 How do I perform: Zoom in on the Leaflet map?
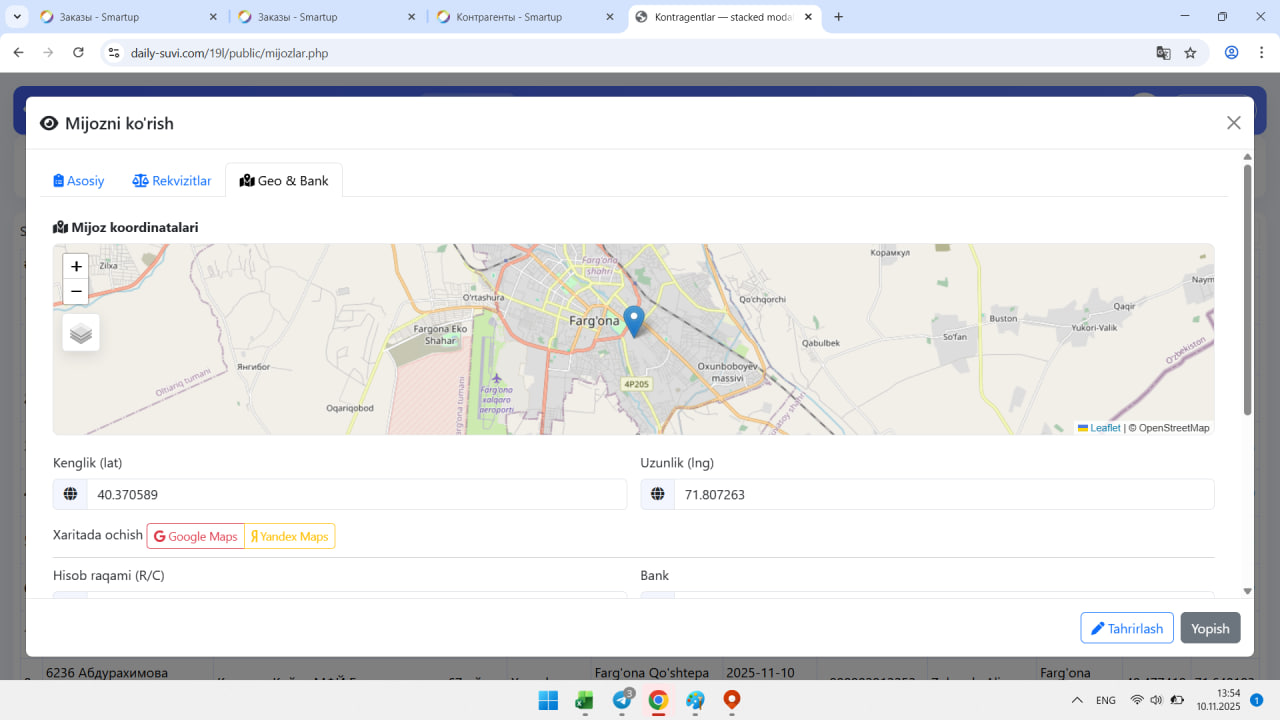point(76,267)
